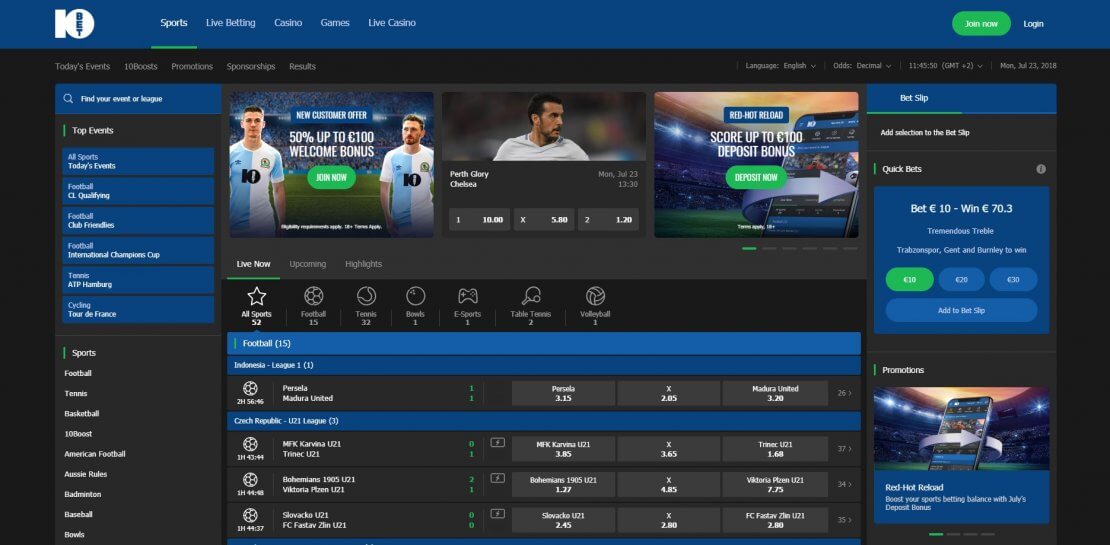Select Football CL Qualifying top event

tap(138, 191)
